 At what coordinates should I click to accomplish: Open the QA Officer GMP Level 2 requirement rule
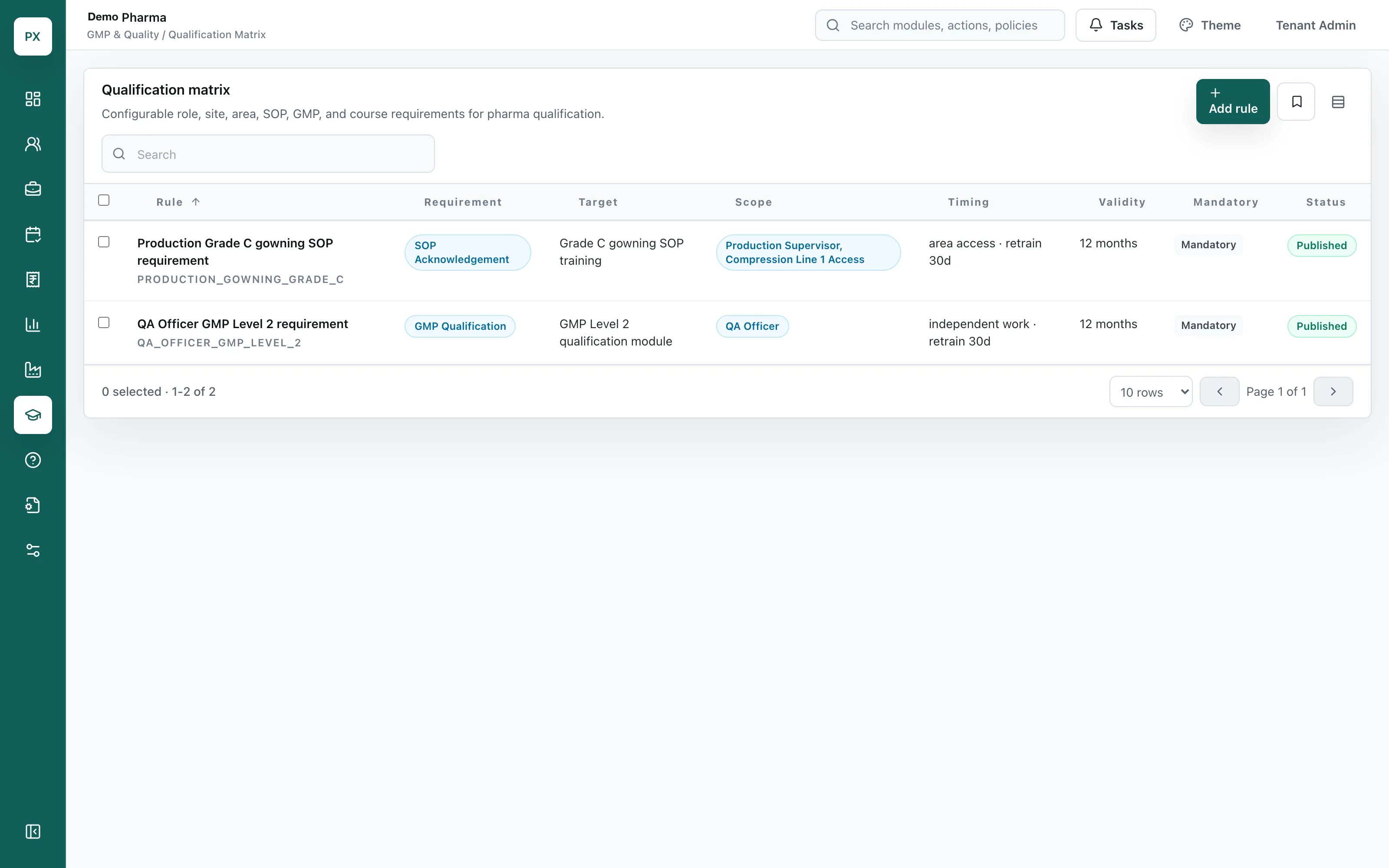tap(242, 324)
